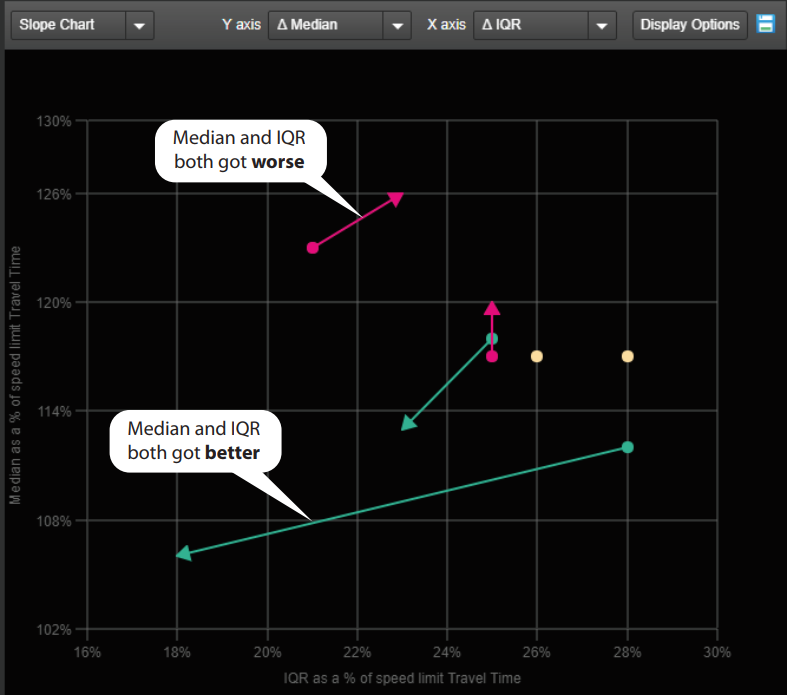Open the X axis Δ IQR dropdown
787x695 pixels.
531,24
